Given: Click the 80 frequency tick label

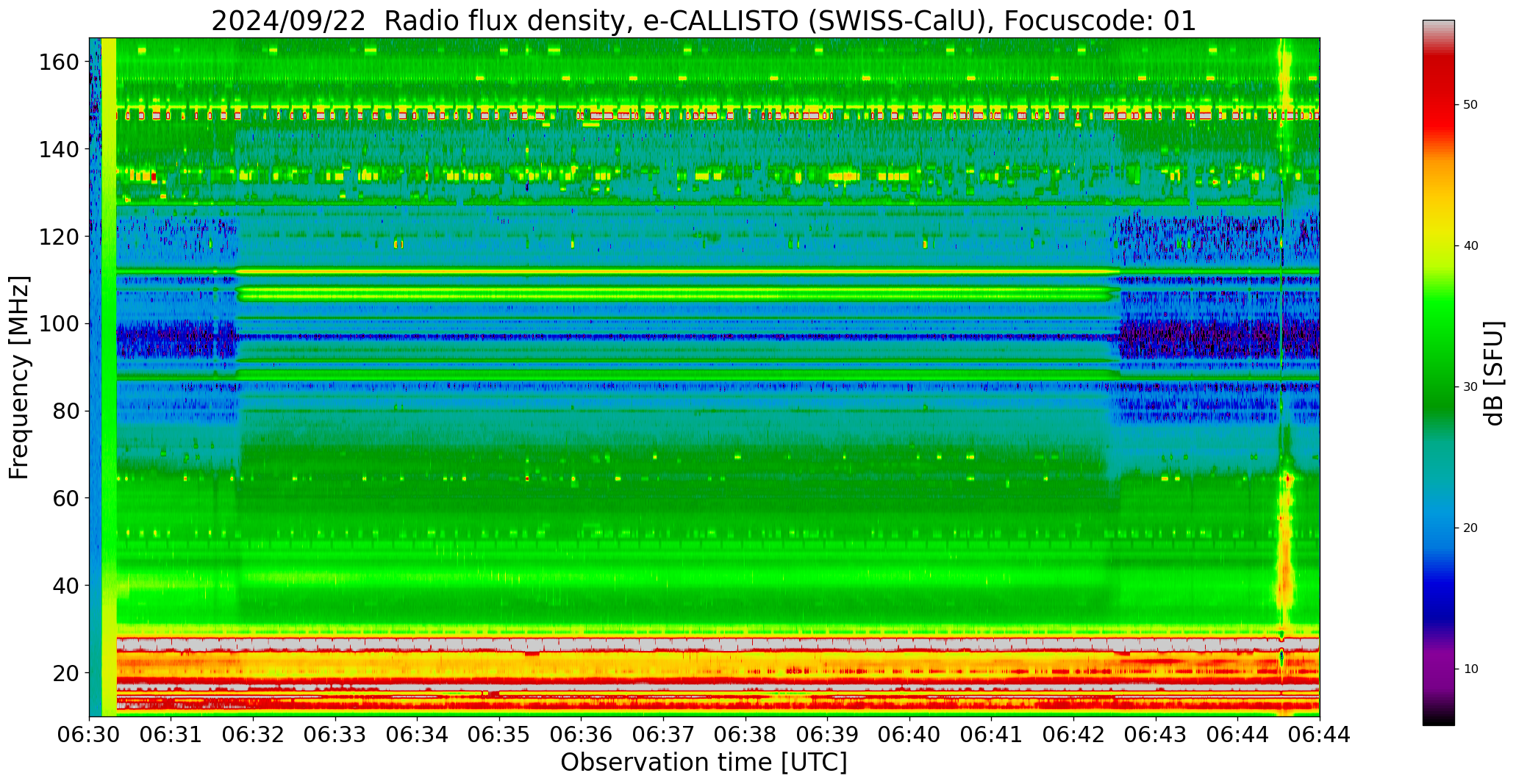Looking at the screenshot, I should 66,411.
